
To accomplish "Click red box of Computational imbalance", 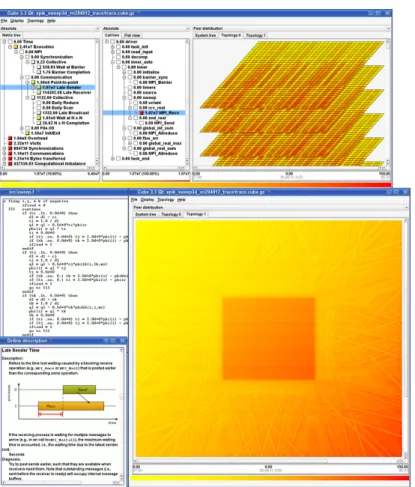I will pos(10,164).
